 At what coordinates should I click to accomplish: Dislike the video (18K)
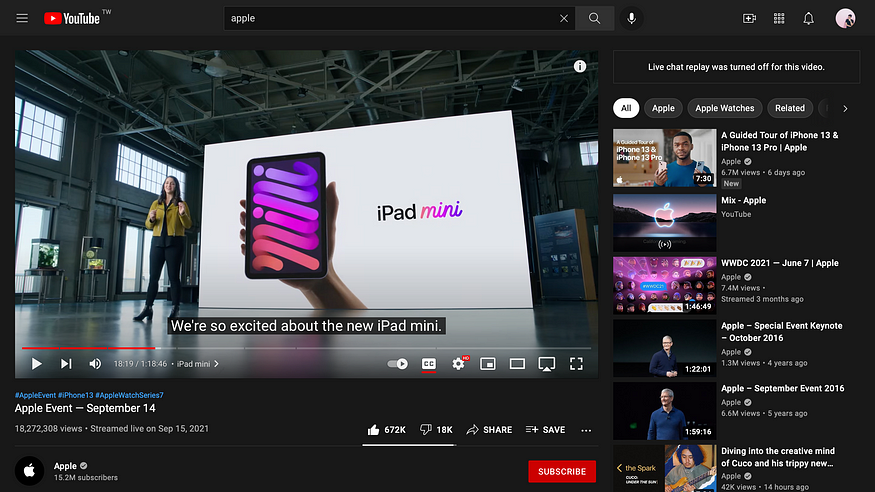(x=436, y=430)
